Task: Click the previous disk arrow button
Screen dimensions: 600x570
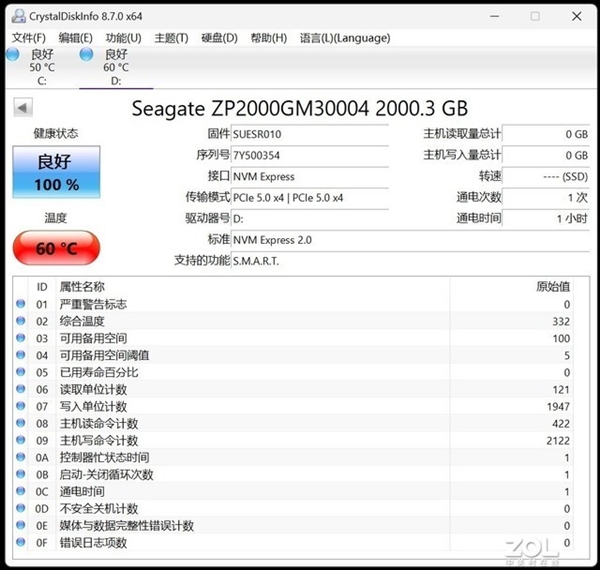Action: pos(23,108)
